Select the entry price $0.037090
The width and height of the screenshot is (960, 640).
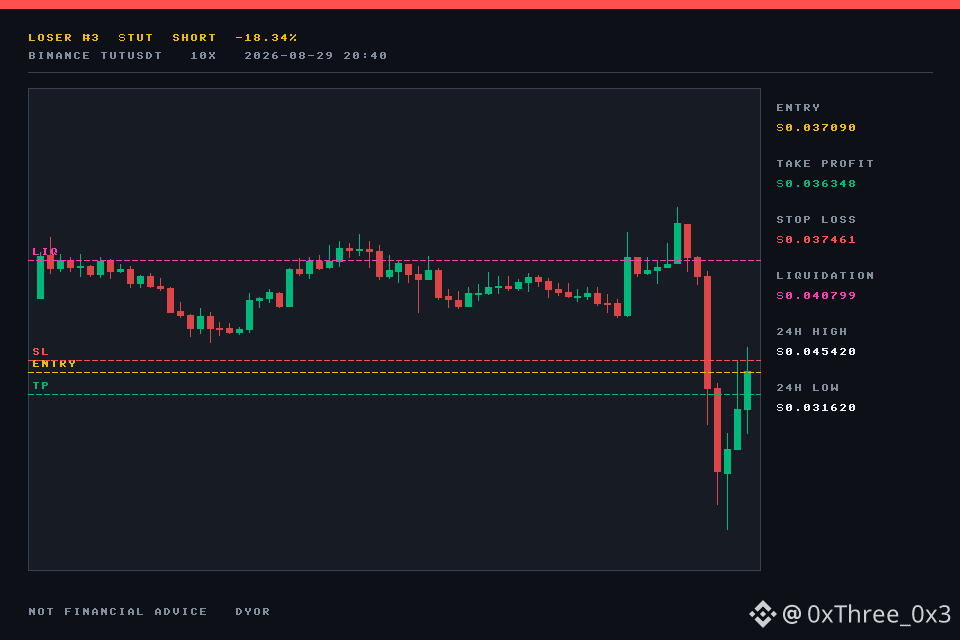816,128
